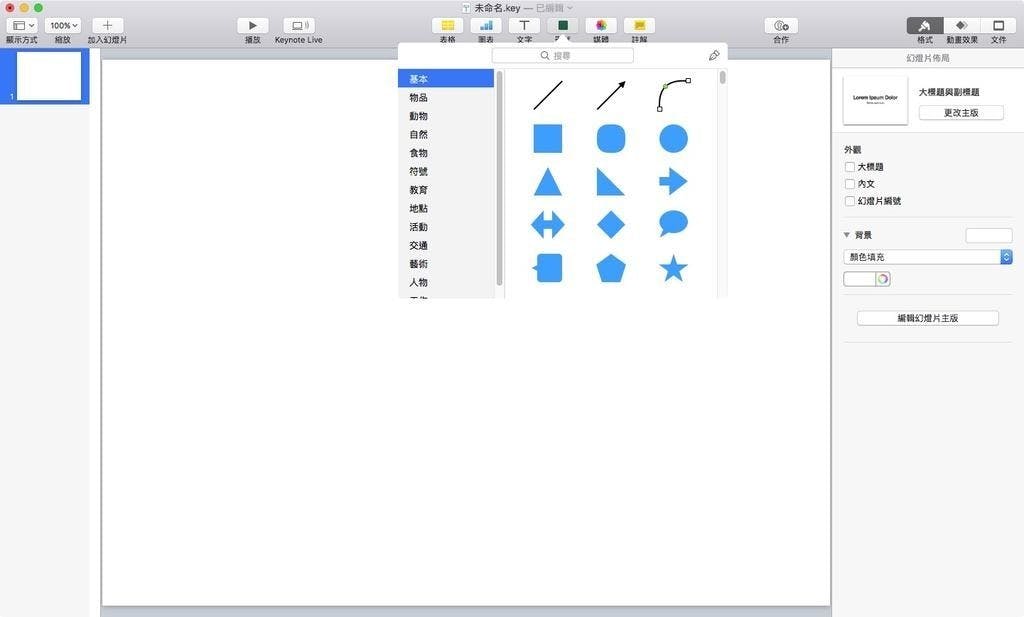Click the Play slideshow button

[253, 25]
